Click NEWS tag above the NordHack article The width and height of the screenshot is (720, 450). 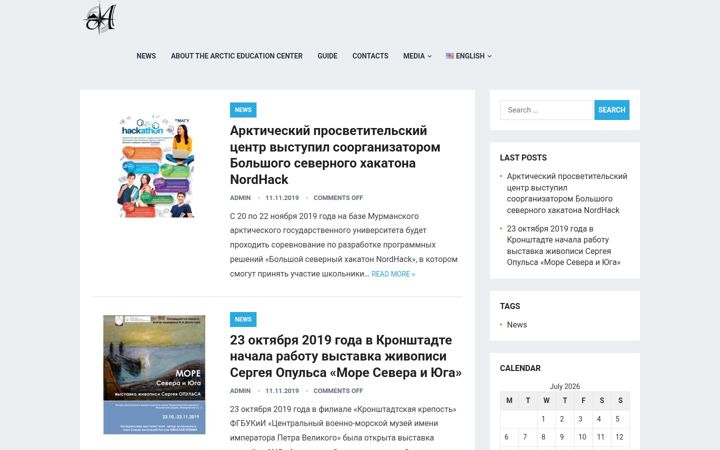[243, 110]
